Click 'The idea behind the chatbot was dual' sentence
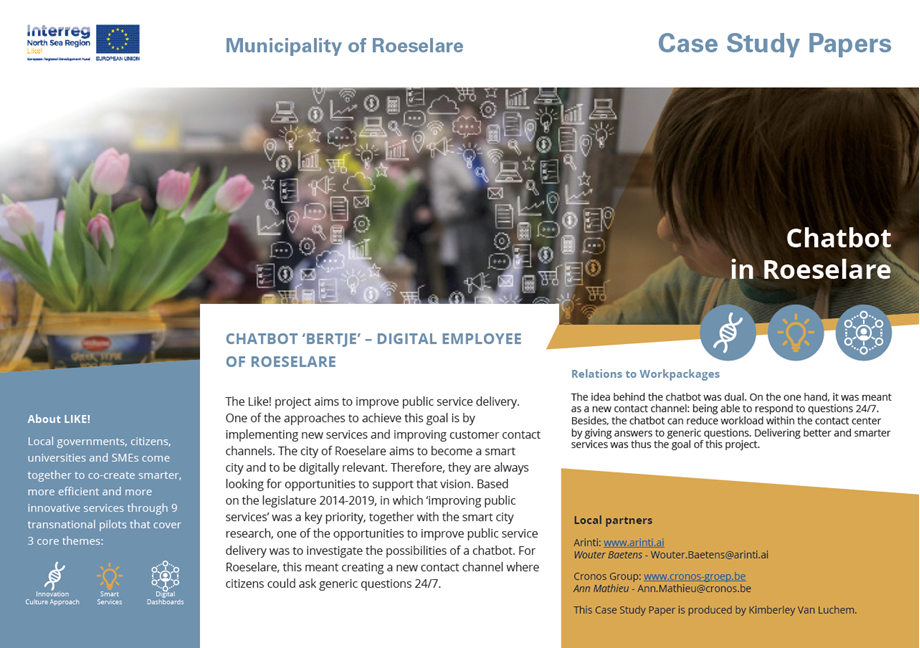The height and width of the screenshot is (648, 920). click(658, 397)
